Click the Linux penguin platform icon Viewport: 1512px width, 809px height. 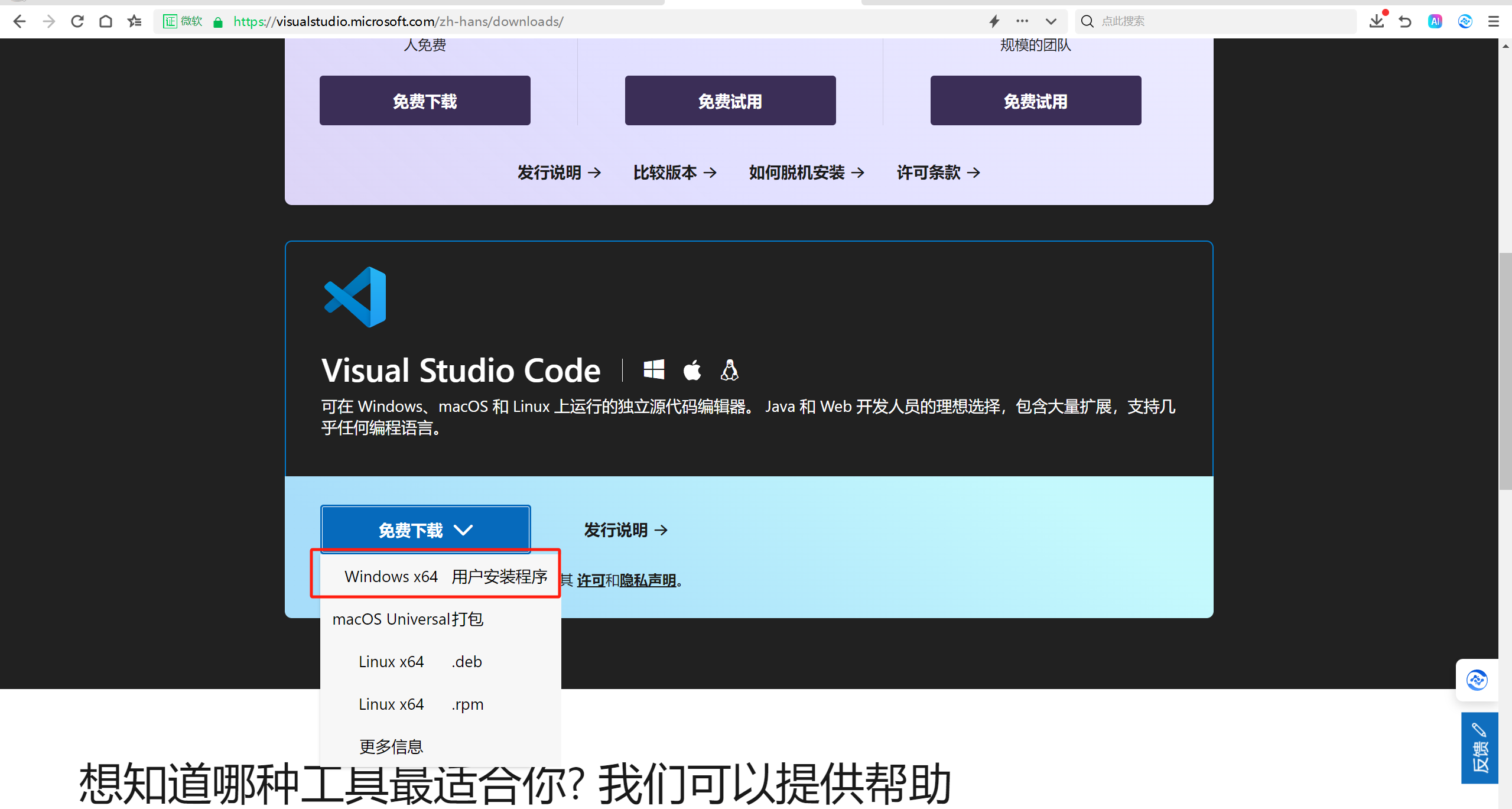coord(730,370)
